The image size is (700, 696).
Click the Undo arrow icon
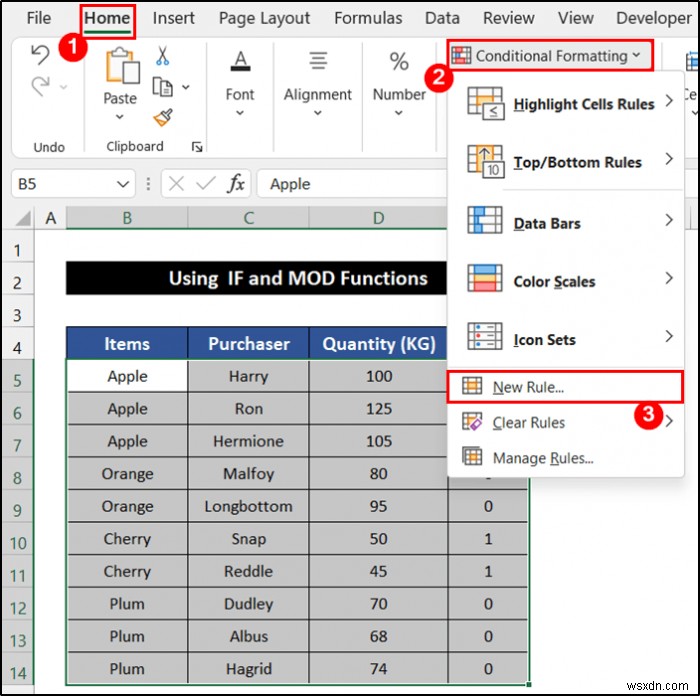click(x=41, y=55)
